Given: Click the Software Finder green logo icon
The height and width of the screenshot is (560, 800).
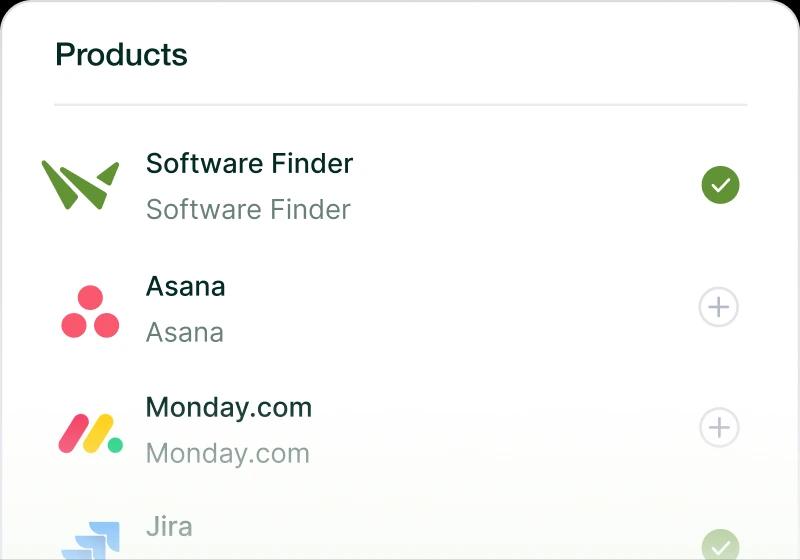Looking at the screenshot, I should tap(80, 185).
